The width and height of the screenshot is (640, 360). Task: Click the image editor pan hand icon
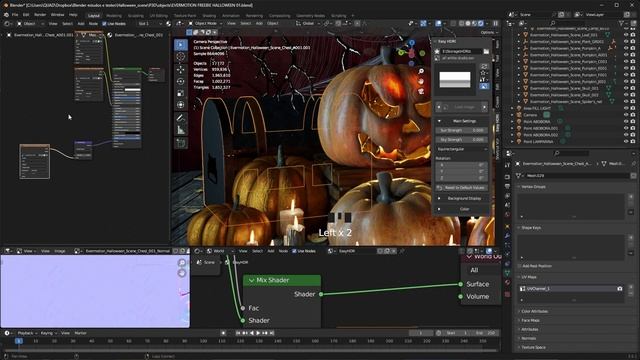tap(182, 273)
